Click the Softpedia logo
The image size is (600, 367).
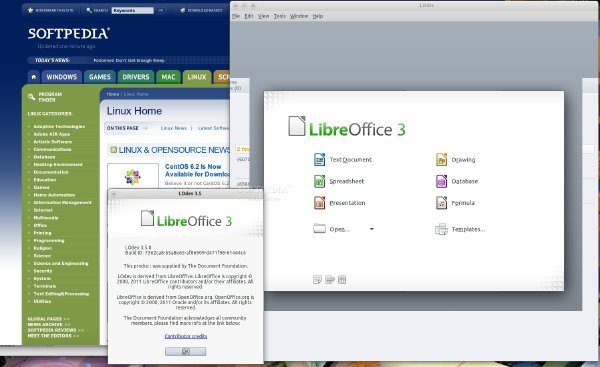(69, 33)
